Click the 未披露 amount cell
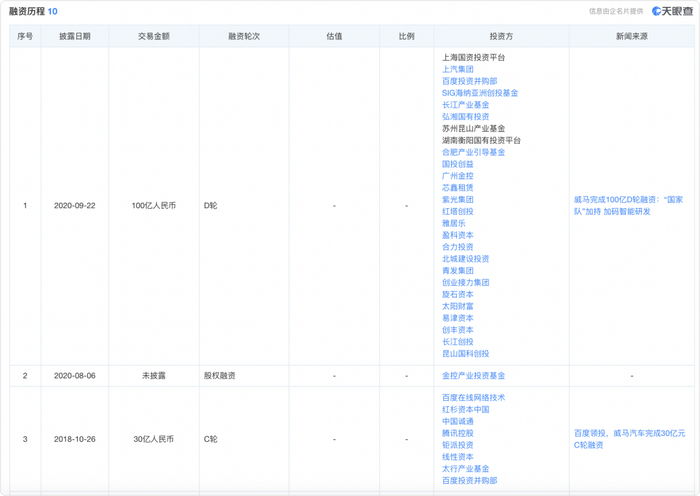Screen dimensions: 700x496 [154, 375]
